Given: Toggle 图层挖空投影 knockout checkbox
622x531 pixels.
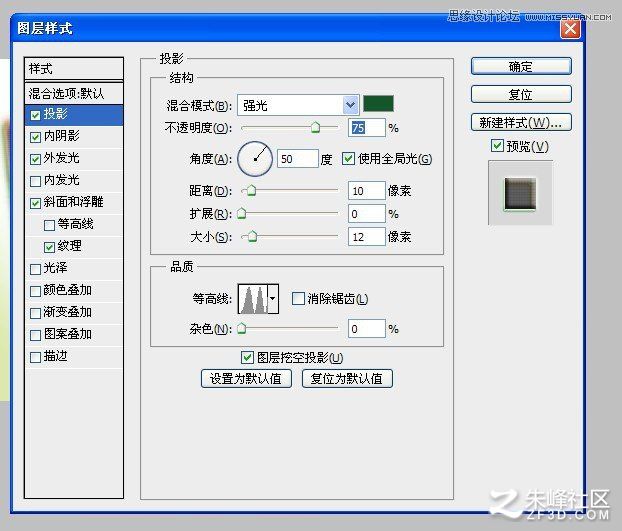Looking at the screenshot, I should [247, 357].
